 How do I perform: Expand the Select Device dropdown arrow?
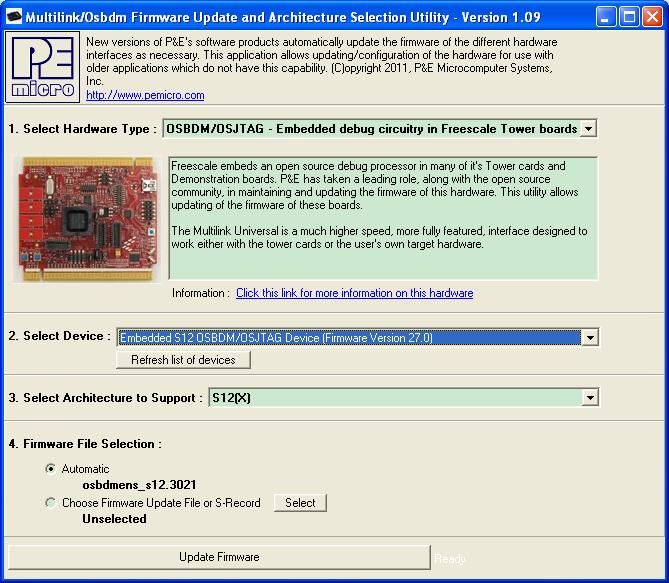[x=590, y=338]
